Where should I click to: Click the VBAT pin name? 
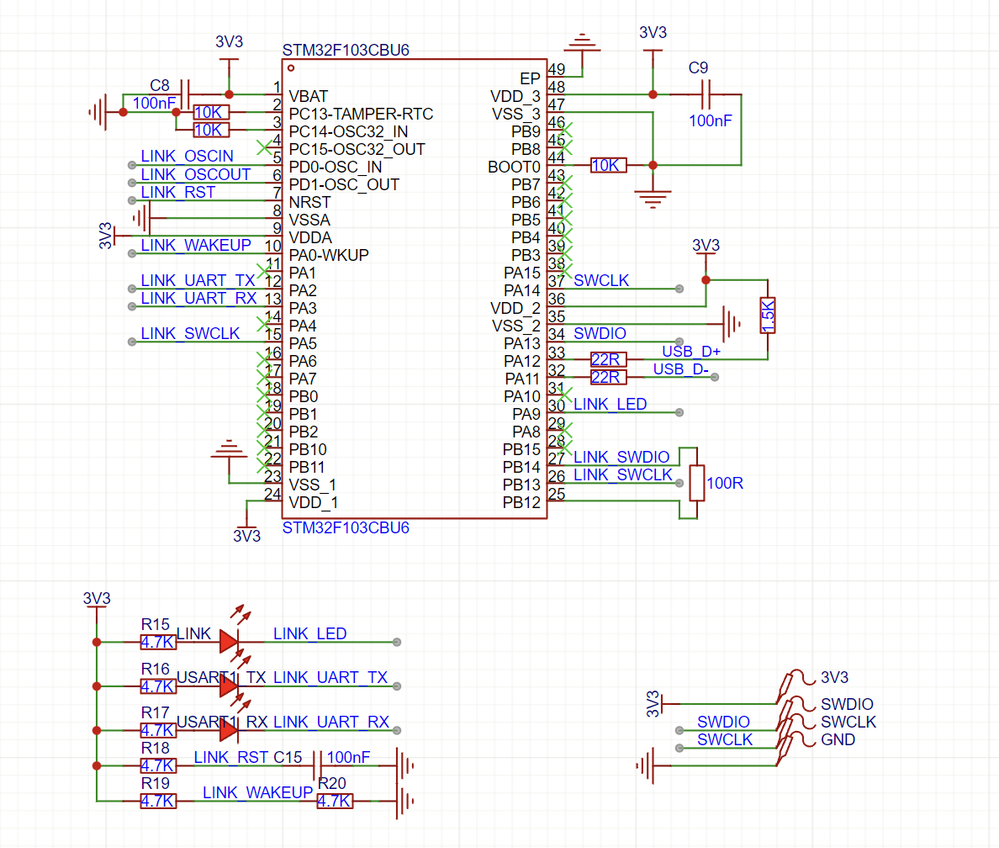[x=308, y=96]
